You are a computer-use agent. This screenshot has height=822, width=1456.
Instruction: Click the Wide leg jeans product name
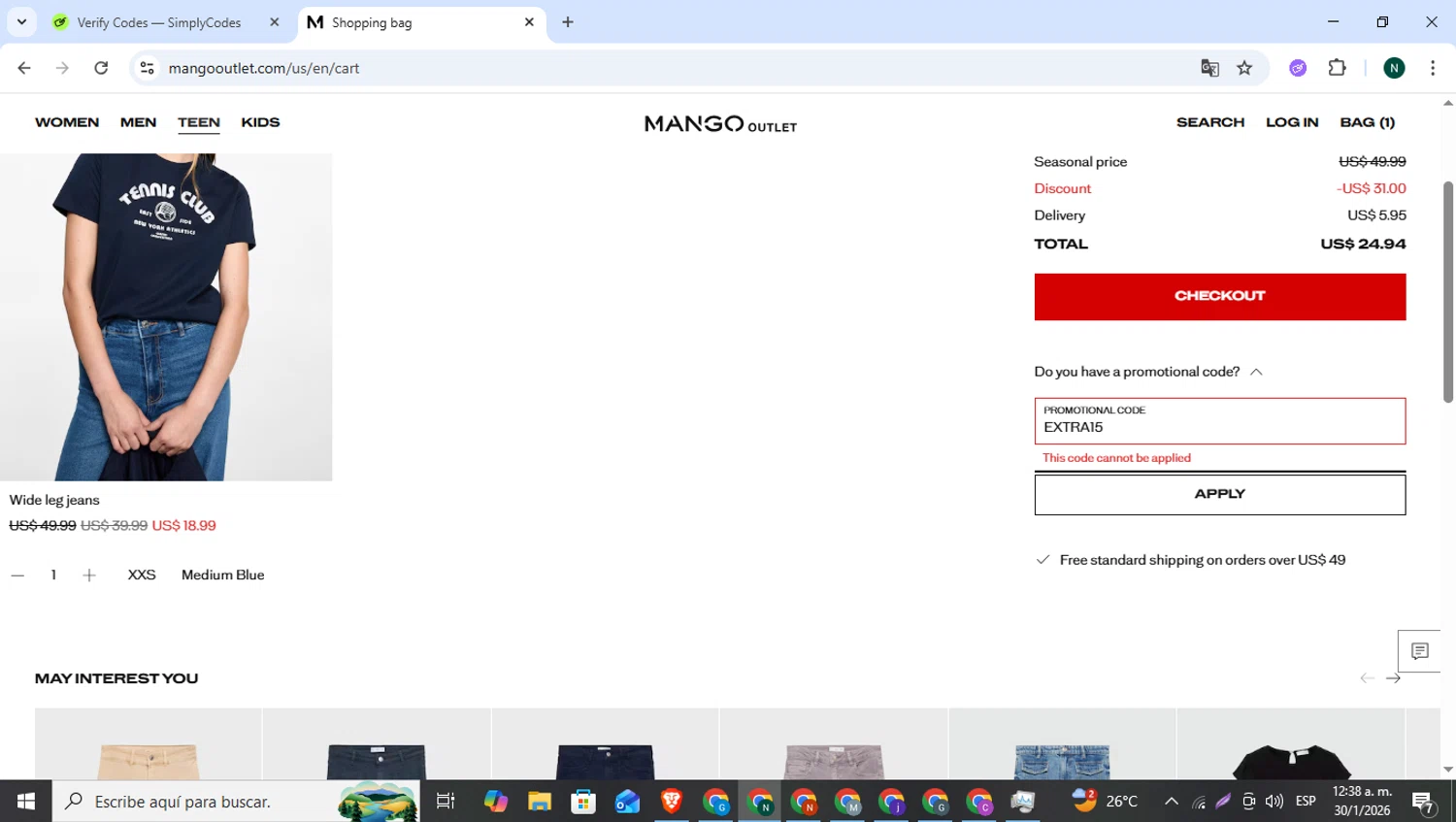pos(54,500)
